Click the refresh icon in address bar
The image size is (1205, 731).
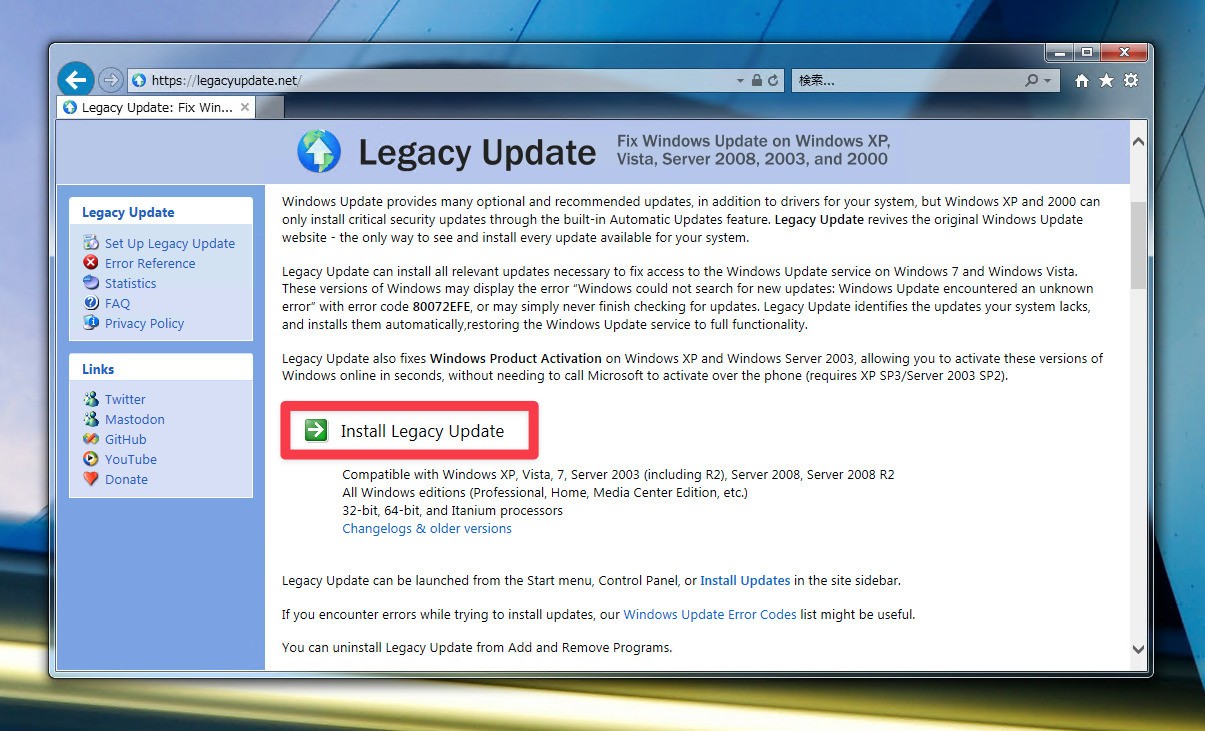pos(773,81)
